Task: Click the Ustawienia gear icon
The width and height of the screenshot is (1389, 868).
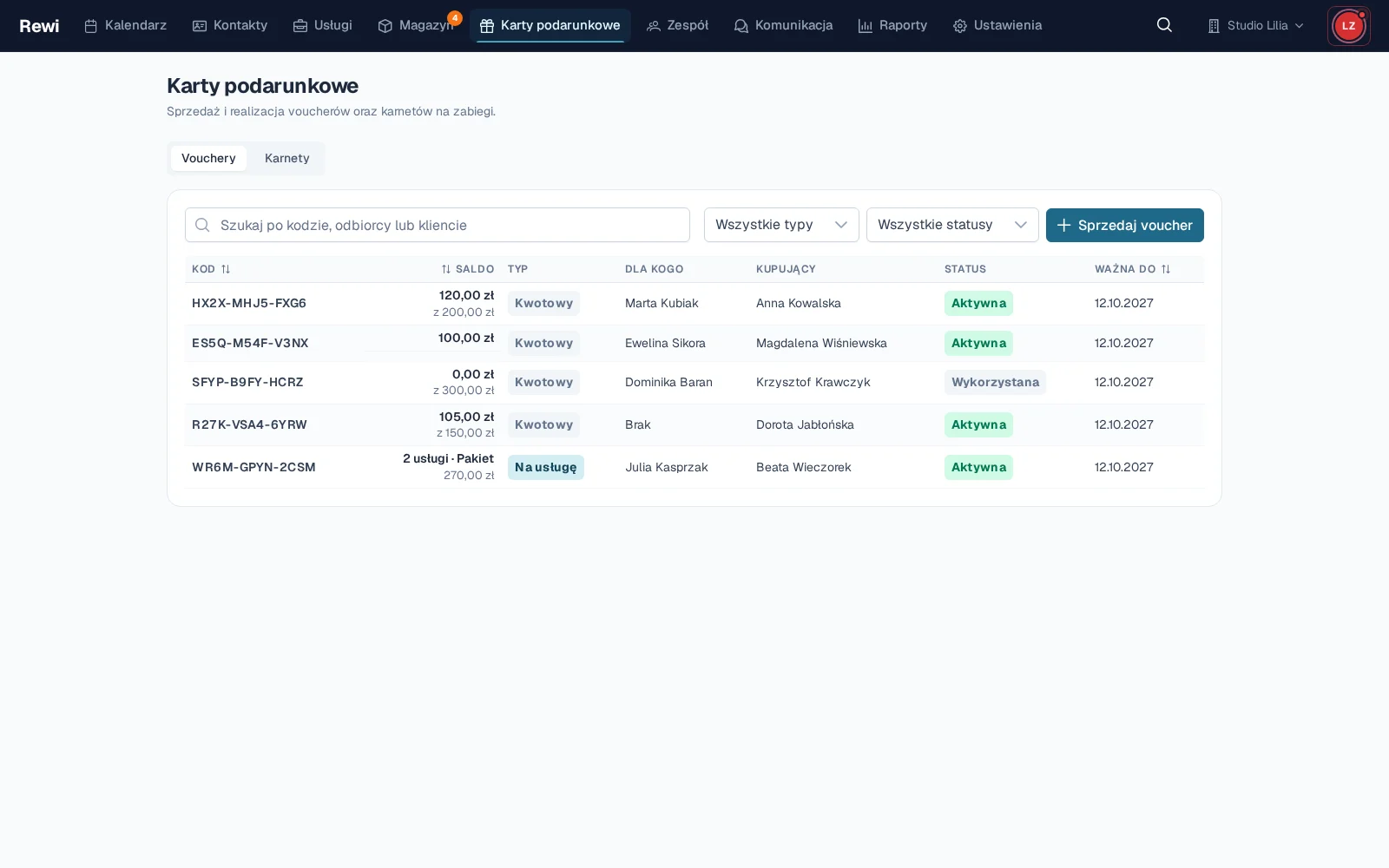Action: tap(959, 26)
